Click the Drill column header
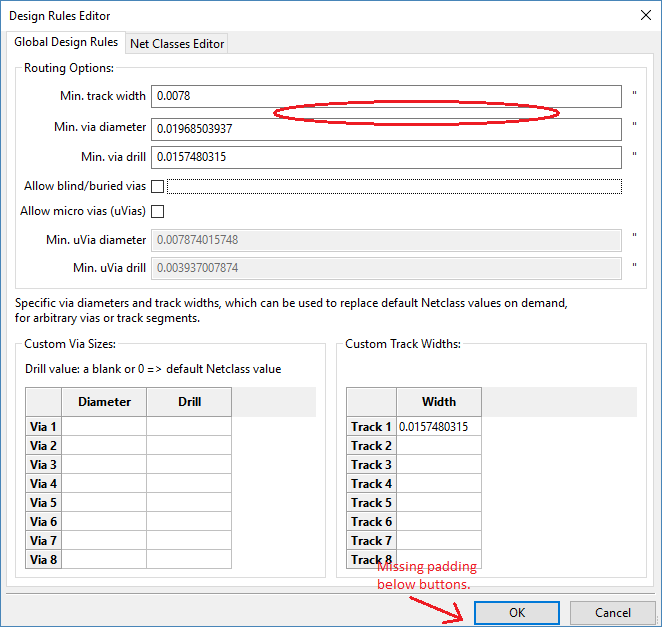Screen dimensions: 662x627 click(x=189, y=402)
